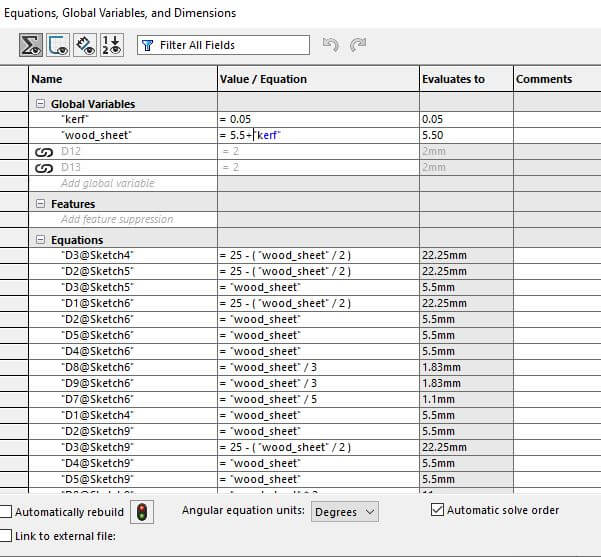Switch to Ordered View icon
The height and width of the screenshot is (557, 601).
112,45
